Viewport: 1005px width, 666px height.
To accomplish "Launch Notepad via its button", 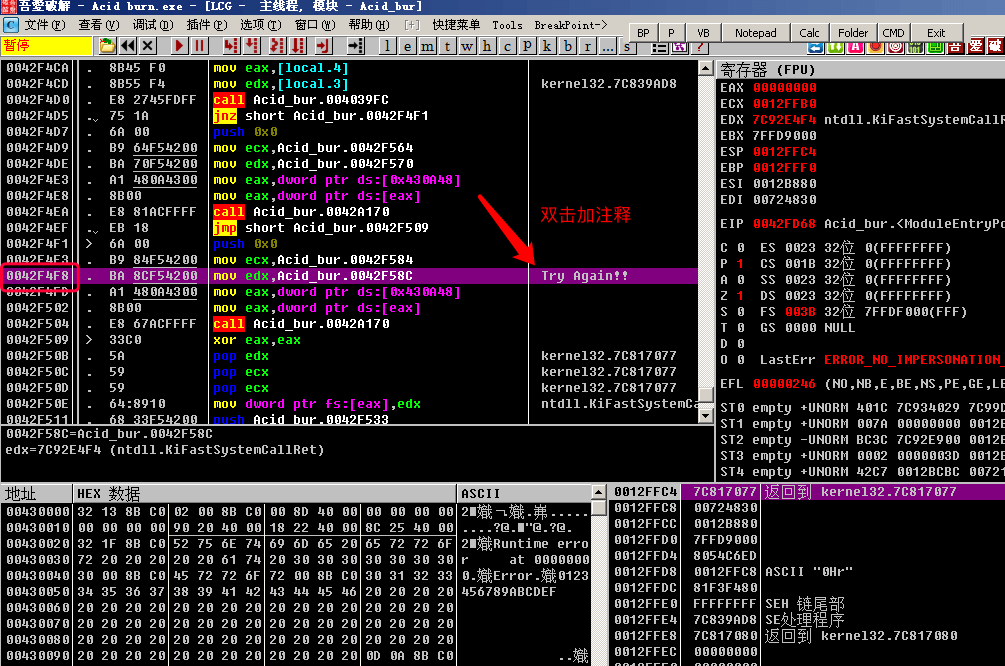I will [755, 33].
